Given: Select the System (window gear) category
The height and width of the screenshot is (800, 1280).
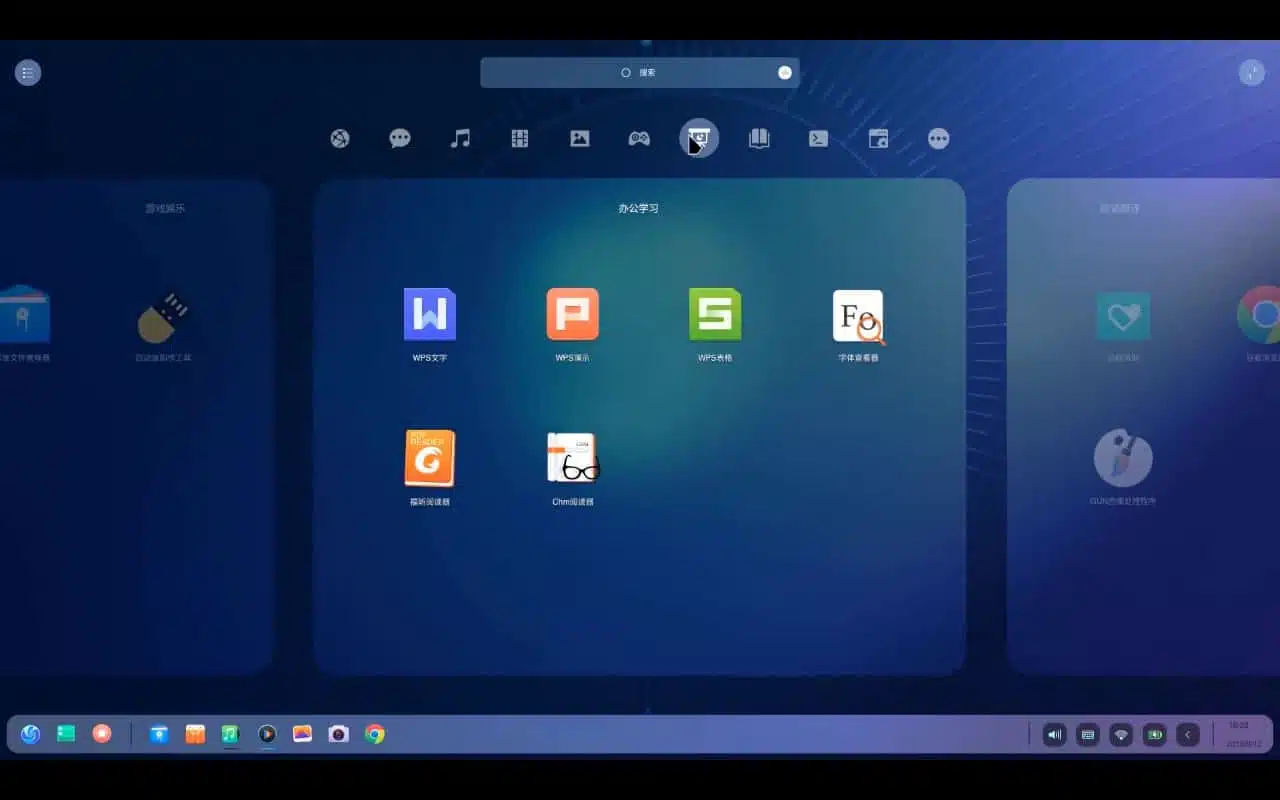Looking at the screenshot, I should [x=878, y=139].
